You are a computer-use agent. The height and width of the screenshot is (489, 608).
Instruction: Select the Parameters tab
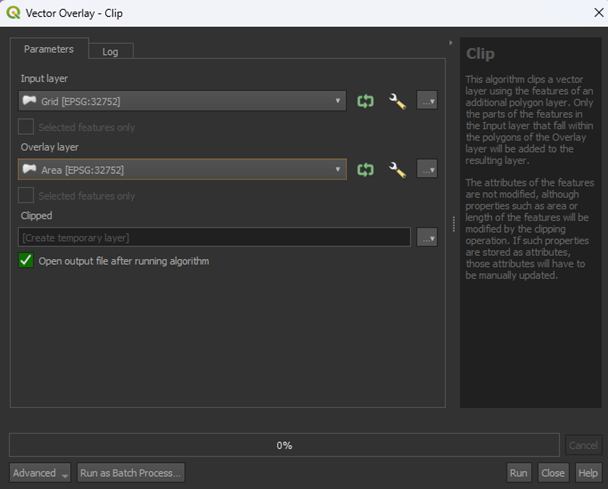(x=49, y=49)
